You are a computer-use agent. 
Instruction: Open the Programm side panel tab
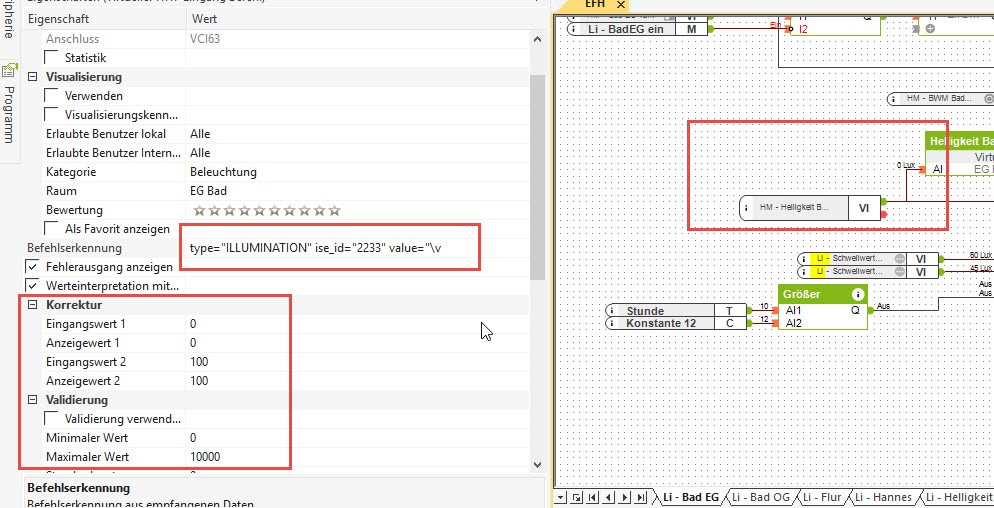point(8,114)
